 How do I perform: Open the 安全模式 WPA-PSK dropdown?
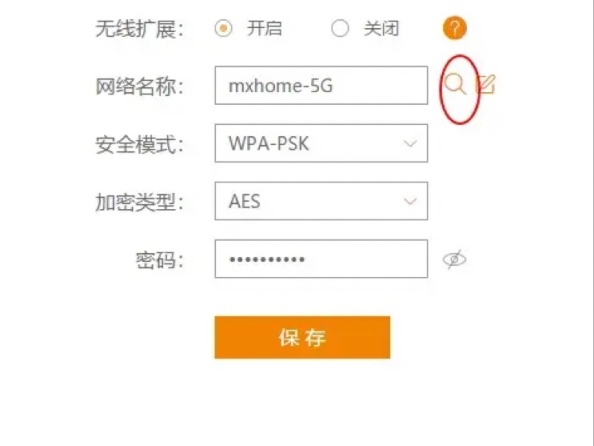321,143
